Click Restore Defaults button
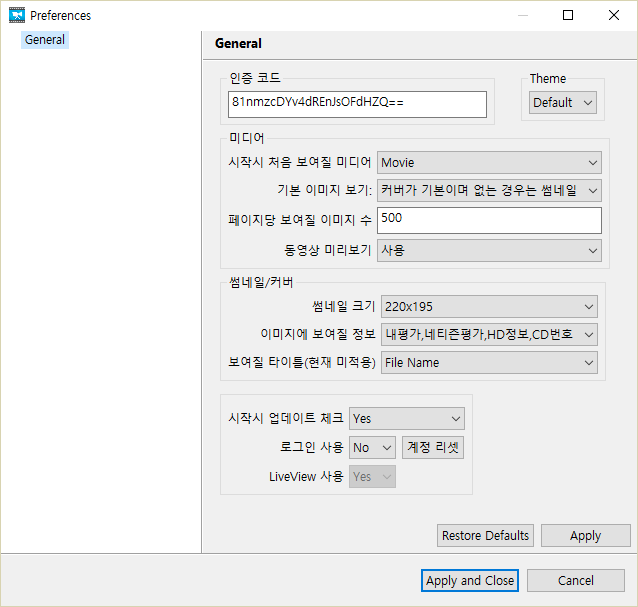638x607 pixels. [485, 535]
